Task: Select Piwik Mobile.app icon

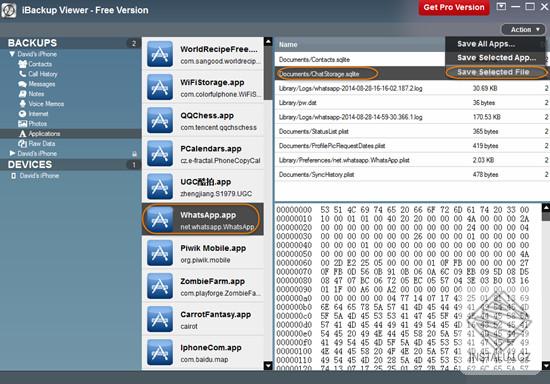Action: pyautogui.click(x=160, y=252)
